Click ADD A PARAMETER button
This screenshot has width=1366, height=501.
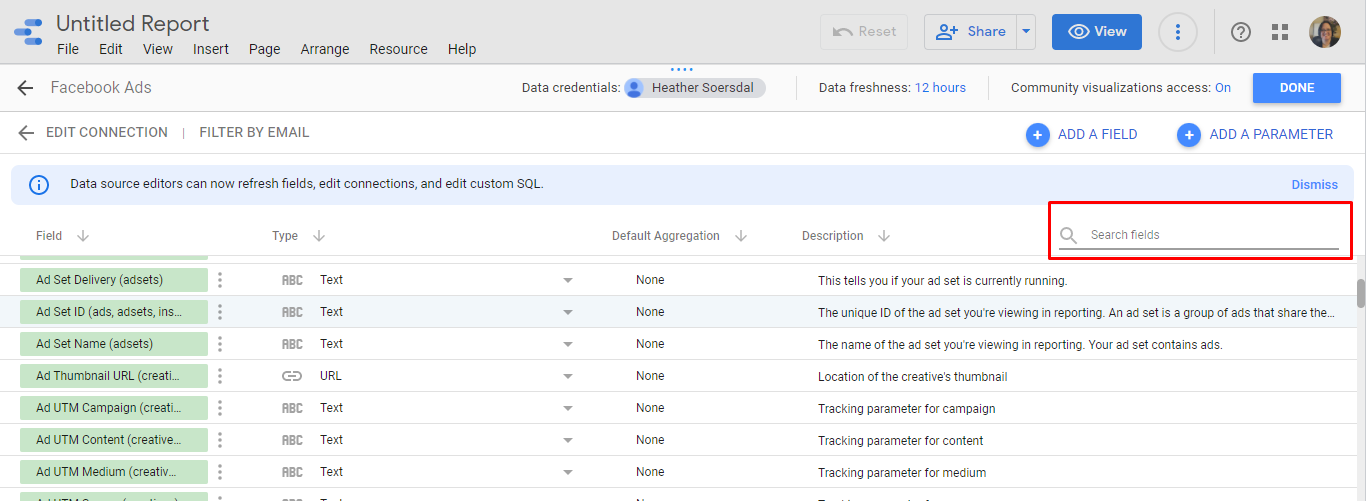(1255, 134)
